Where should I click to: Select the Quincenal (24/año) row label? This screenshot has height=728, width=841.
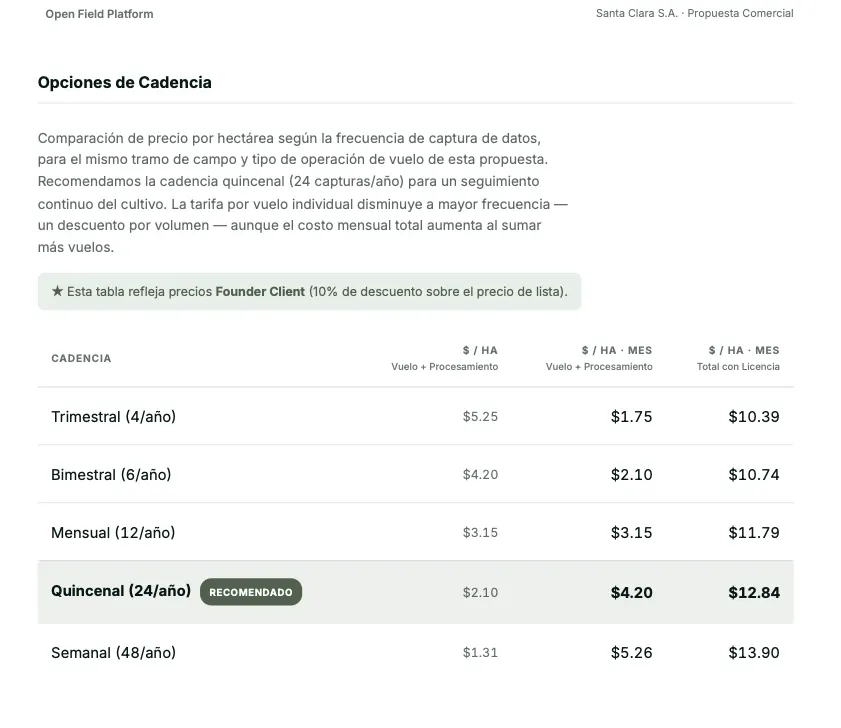click(121, 591)
